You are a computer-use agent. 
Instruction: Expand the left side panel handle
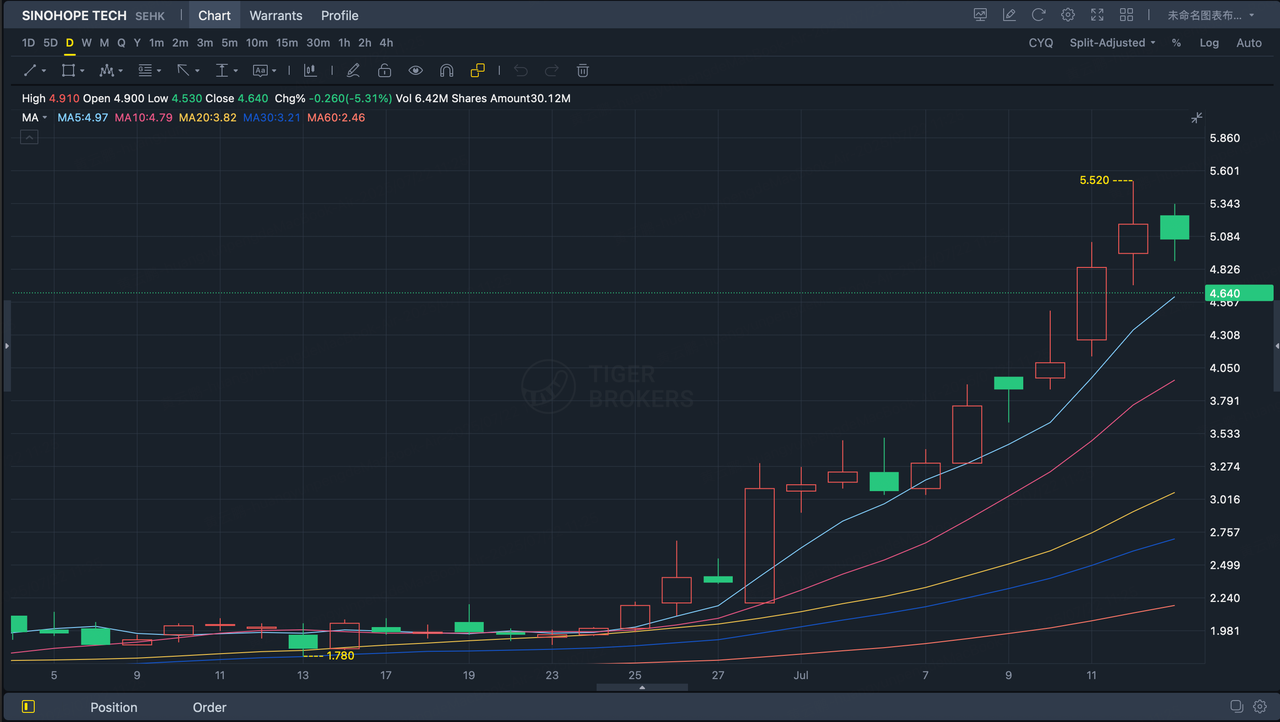click(6, 345)
